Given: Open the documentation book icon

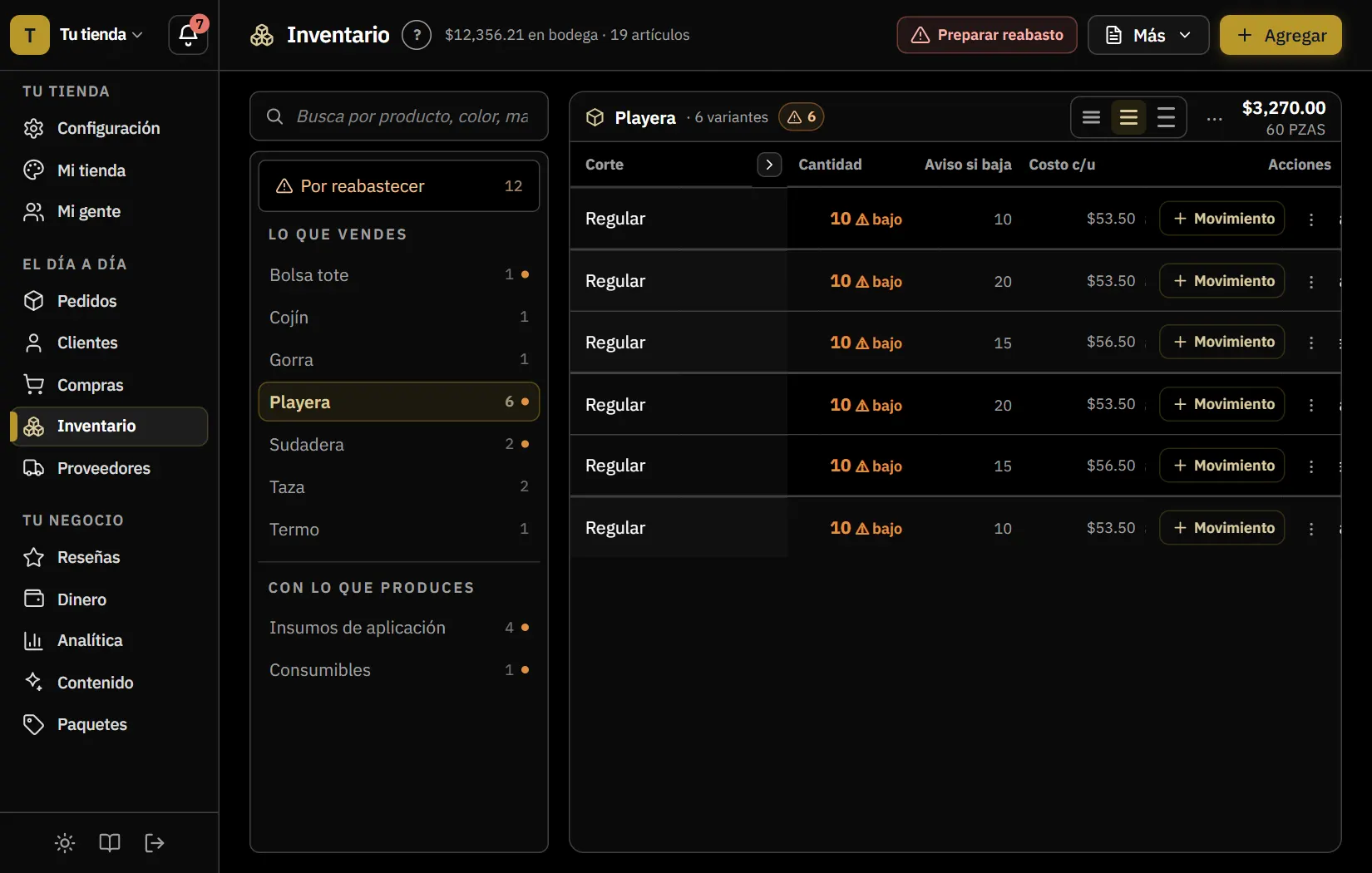Looking at the screenshot, I should pyautogui.click(x=110, y=843).
